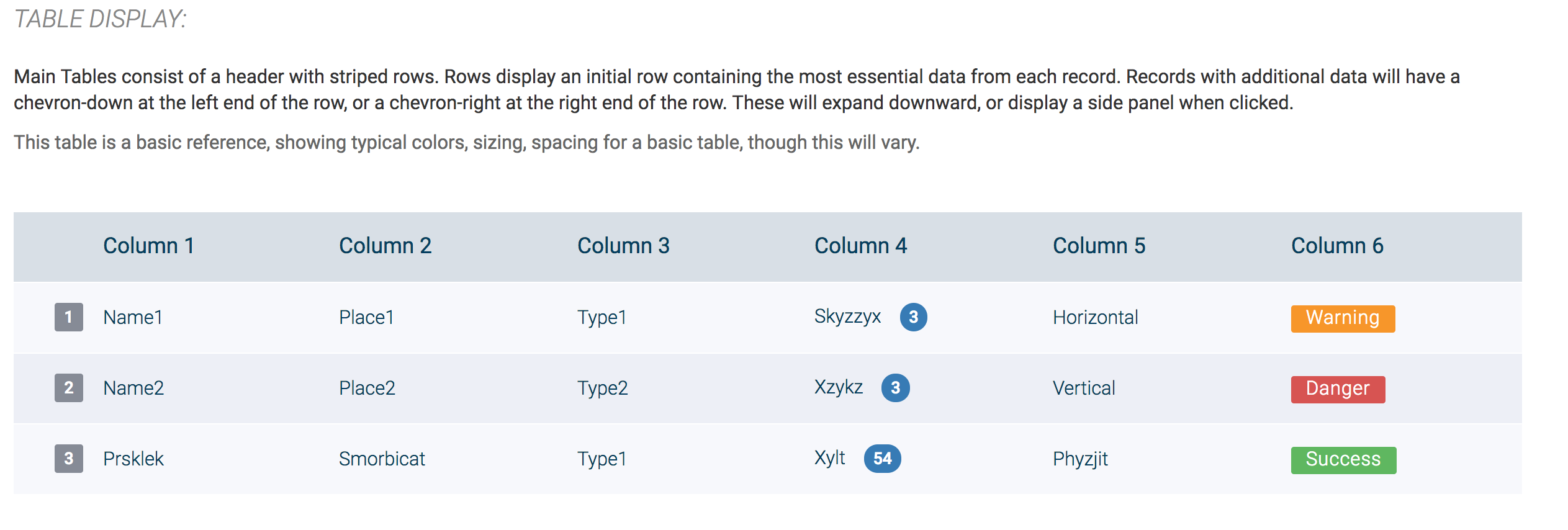Click the blue 3 badge beside Skyzzyx
Viewport: 1568px width, 530px height.
pos(914,317)
